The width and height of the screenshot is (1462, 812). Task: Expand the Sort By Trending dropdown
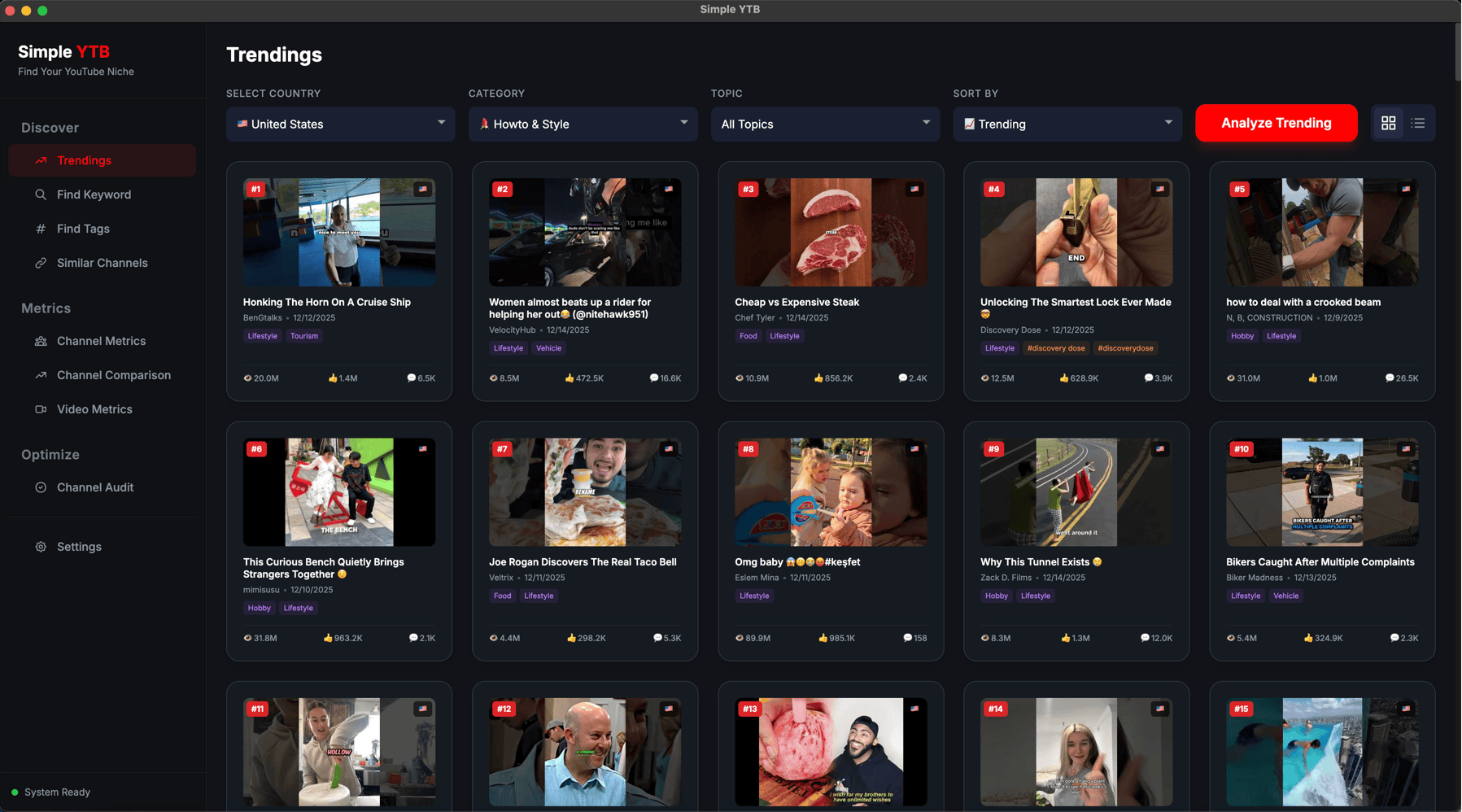(1067, 124)
